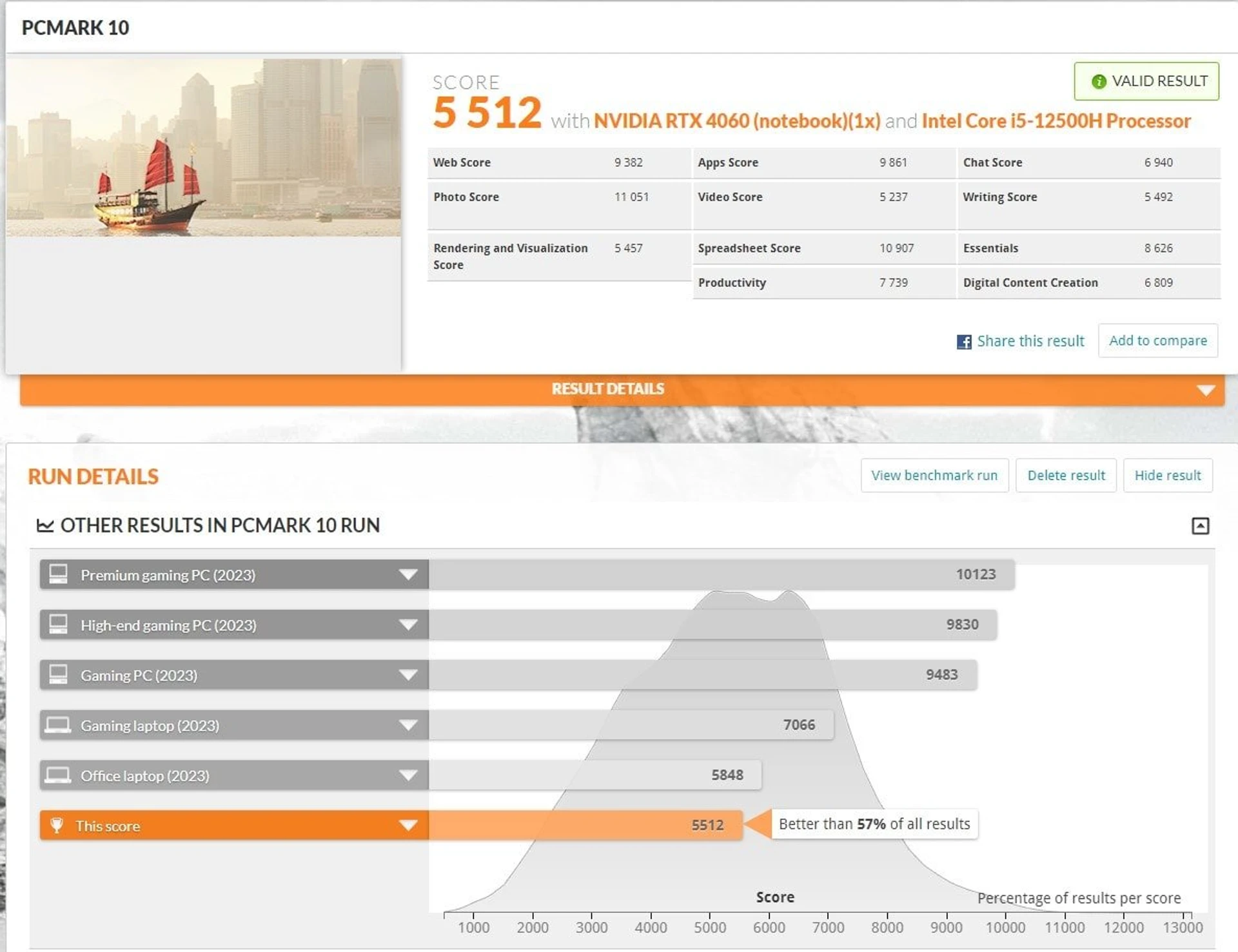Viewport: 1238px width, 952px height.
Task: Click Hide result button
Action: point(1168,475)
